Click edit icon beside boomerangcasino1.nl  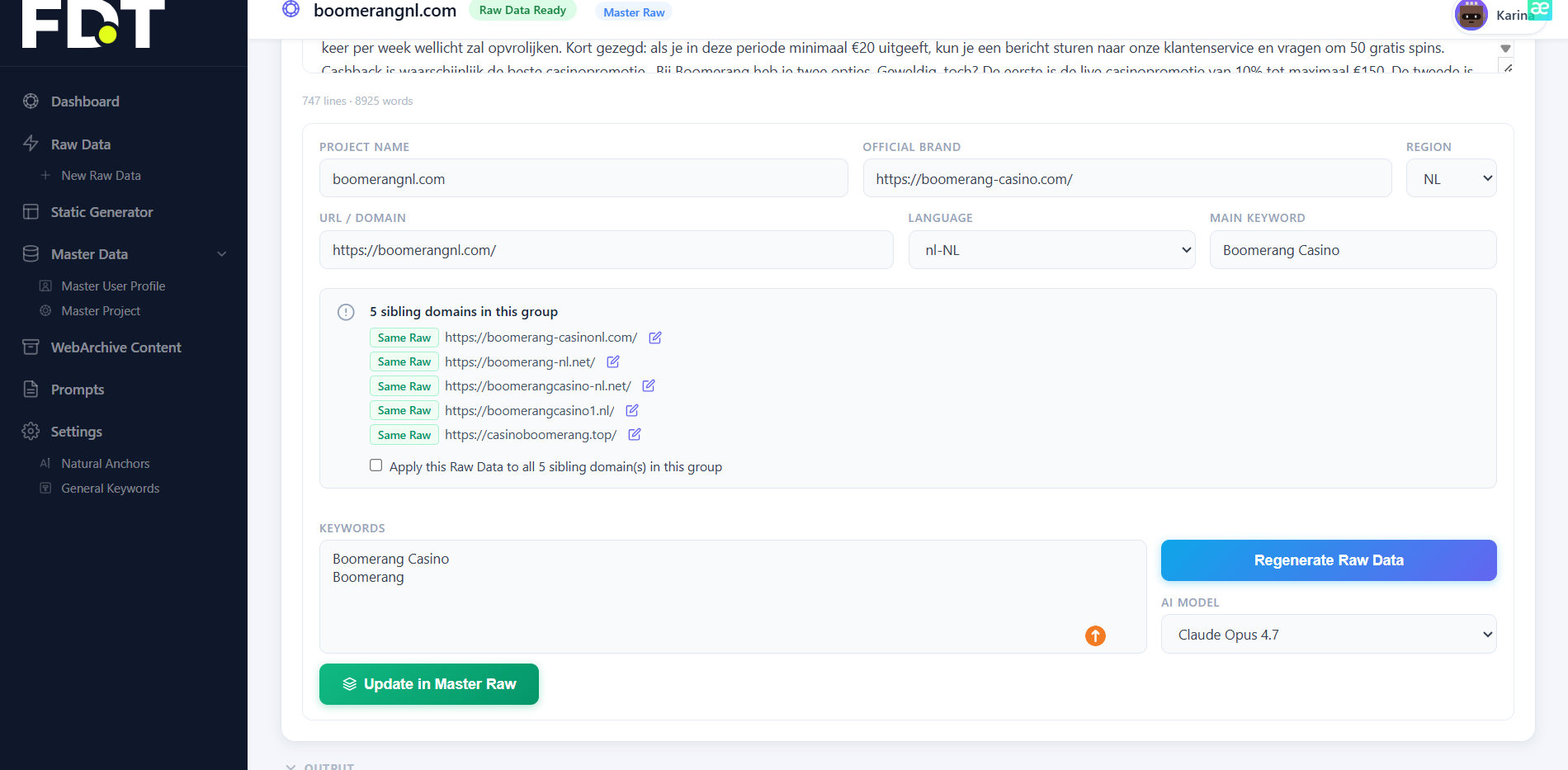coord(632,410)
